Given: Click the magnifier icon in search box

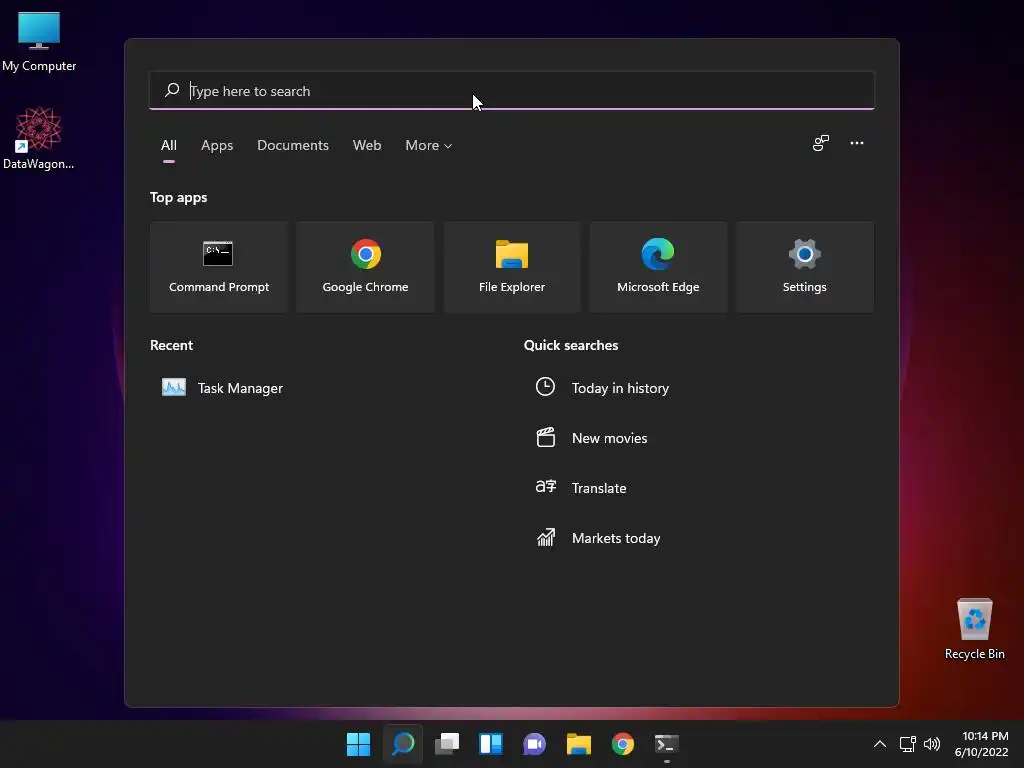Looking at the screenshot, I should click(x=172, y=90).
